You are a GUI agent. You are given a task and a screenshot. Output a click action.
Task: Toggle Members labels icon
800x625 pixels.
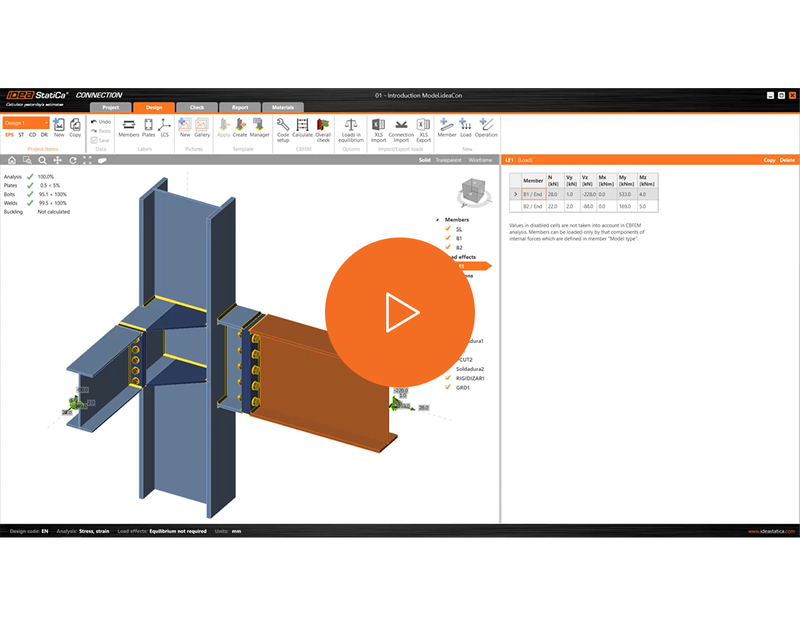coord(129,128)
